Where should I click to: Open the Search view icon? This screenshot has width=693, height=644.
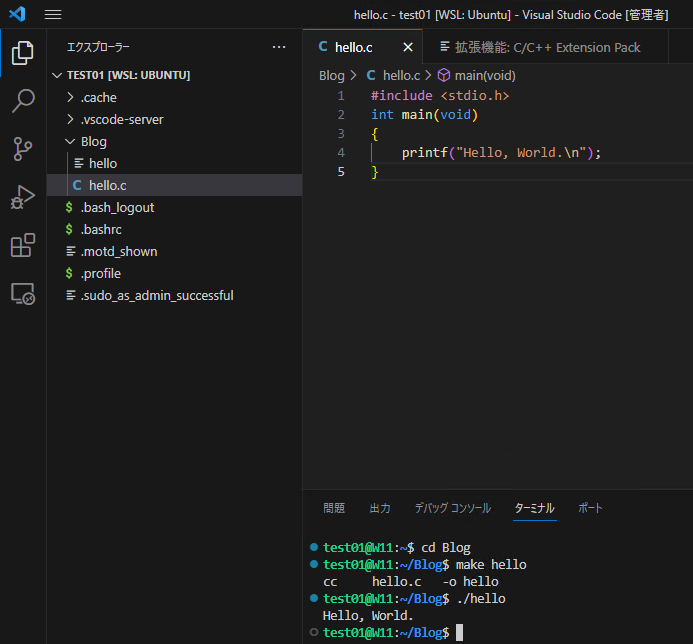click(x=23, y=101)
